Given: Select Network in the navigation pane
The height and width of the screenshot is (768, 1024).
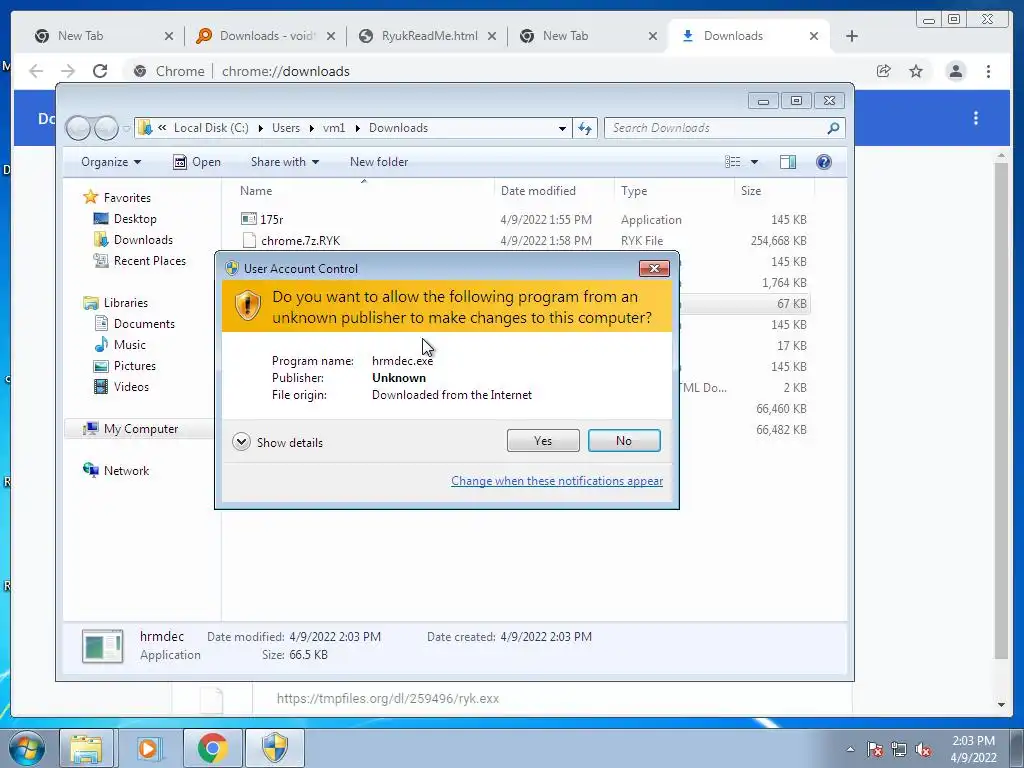Looking at the screenshot, I should pos(116,470).
